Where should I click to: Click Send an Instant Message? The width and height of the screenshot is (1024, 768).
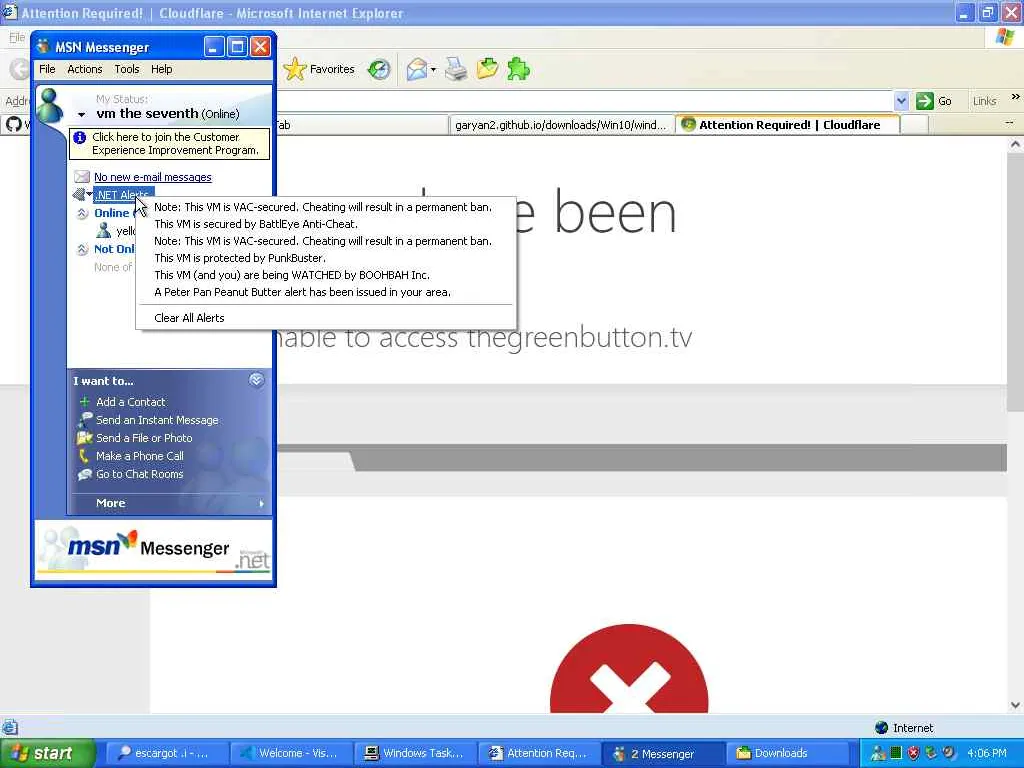click(x=157, y=421)
